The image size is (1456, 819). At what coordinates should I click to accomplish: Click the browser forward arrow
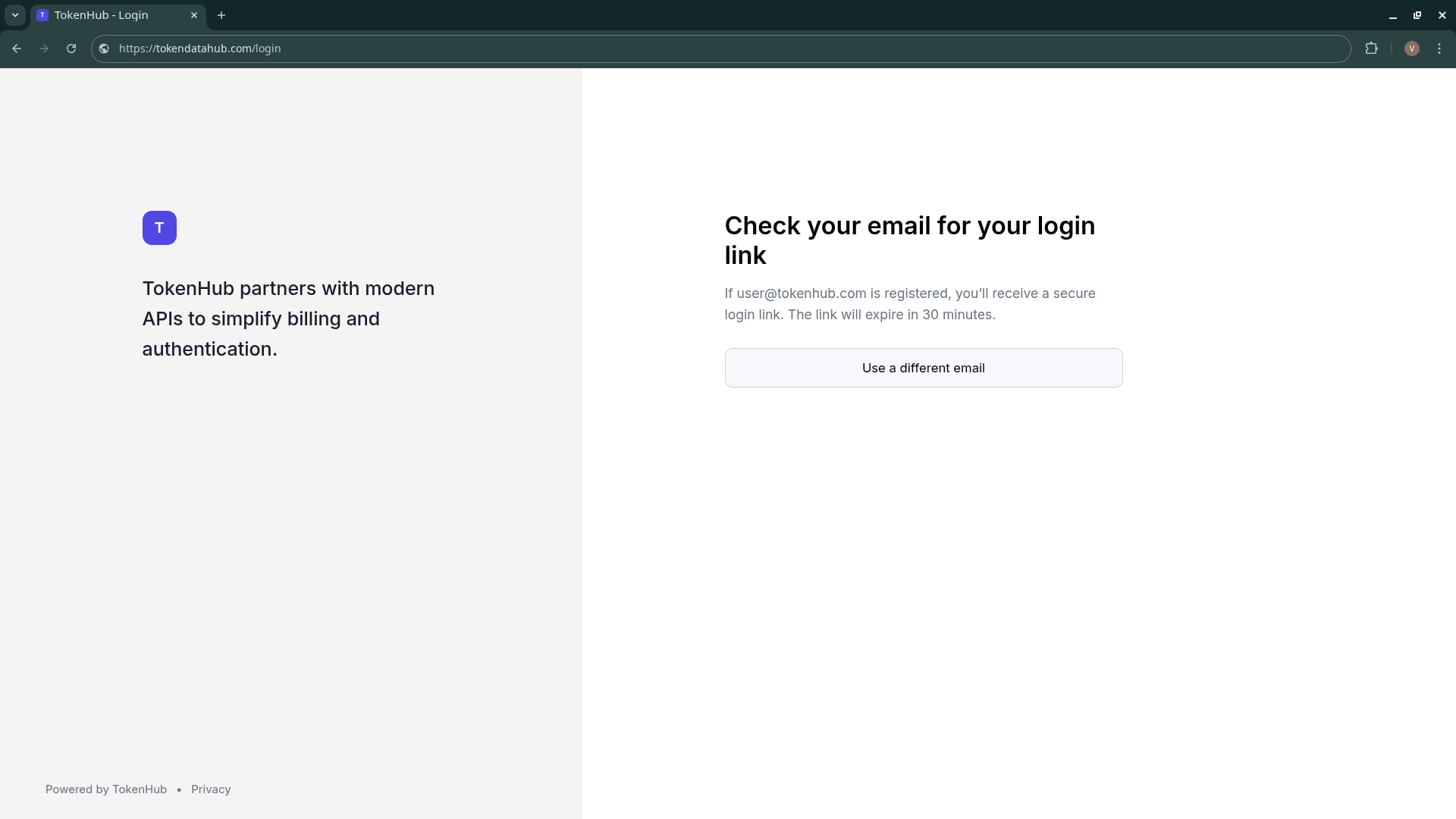44,49
